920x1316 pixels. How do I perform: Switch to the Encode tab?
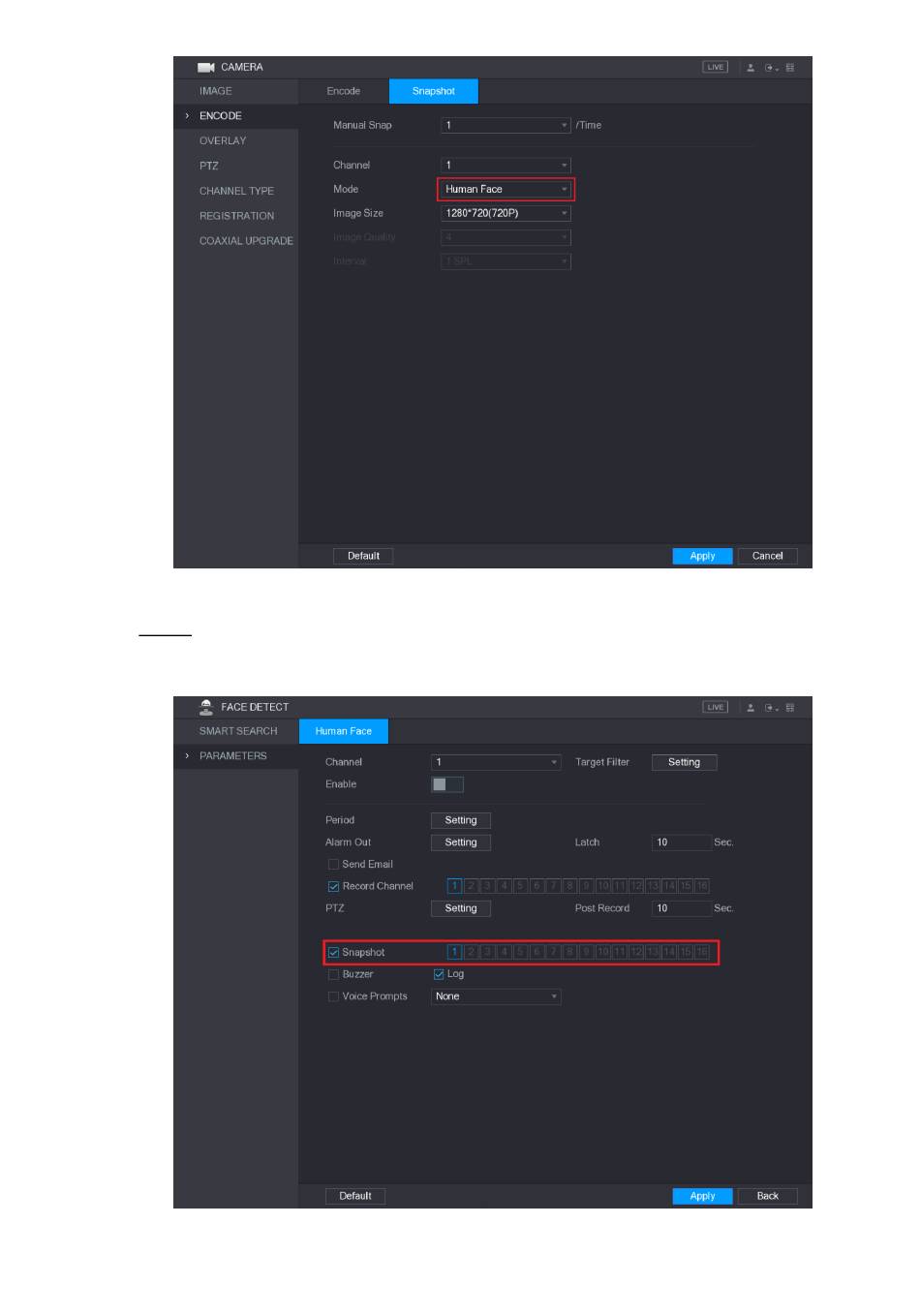coord(344,91)
